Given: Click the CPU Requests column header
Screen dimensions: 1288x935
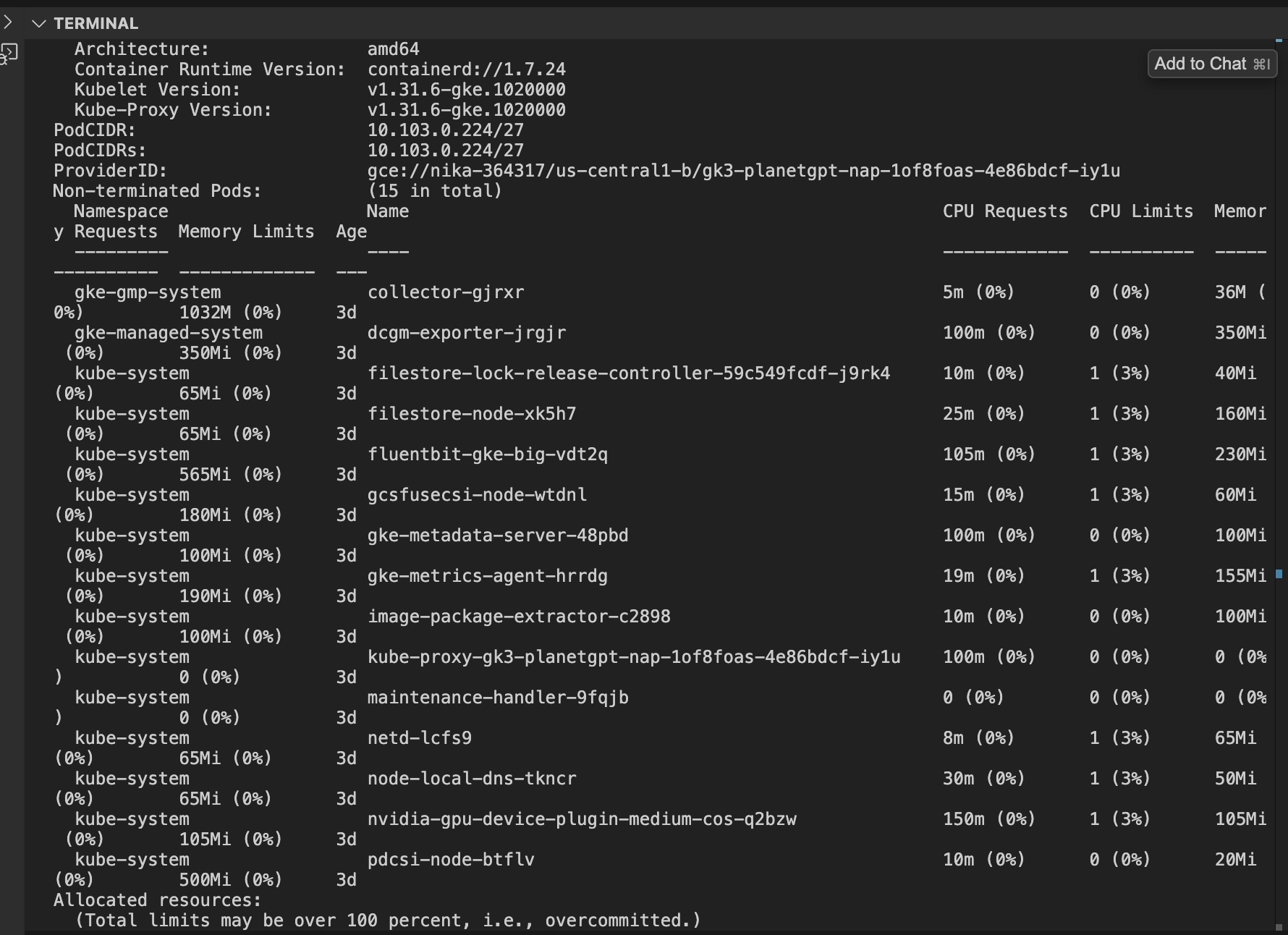Looking at the screenshot, I should [1004, 211].
